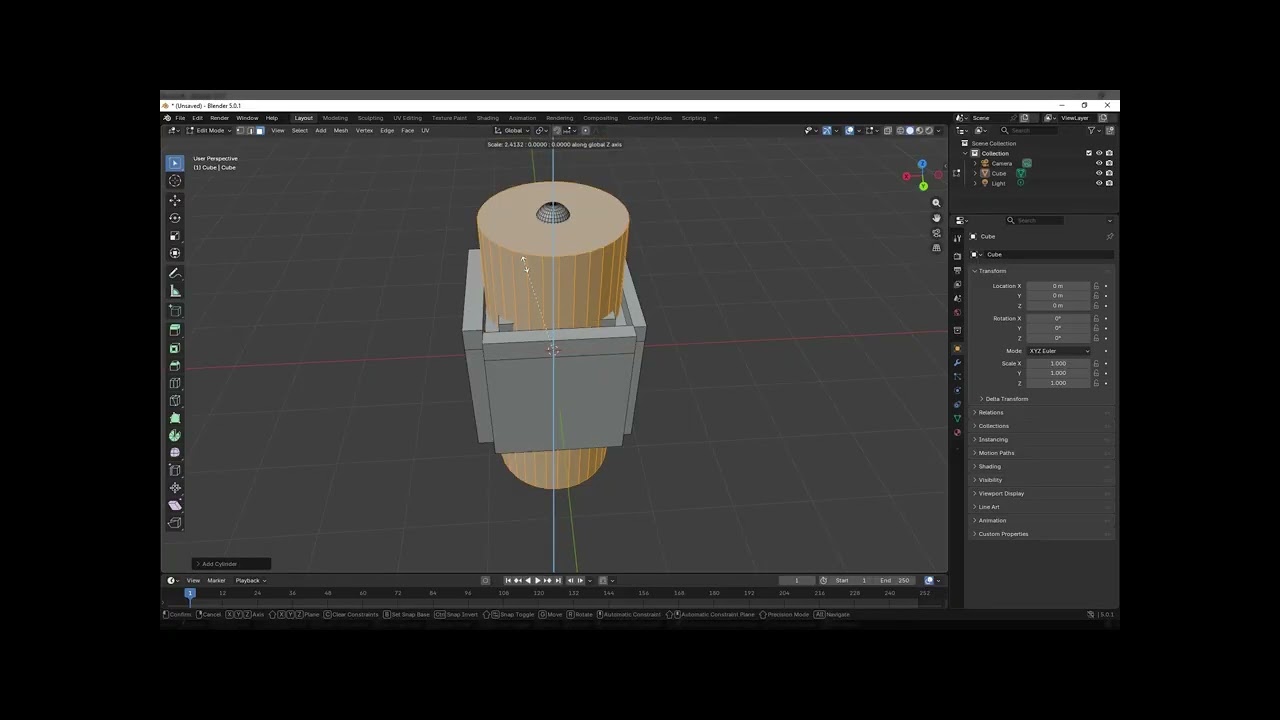This screenshot has width=1280, height=720.
Task: Select the Annotate tool
Action: [x=175, y=273]
